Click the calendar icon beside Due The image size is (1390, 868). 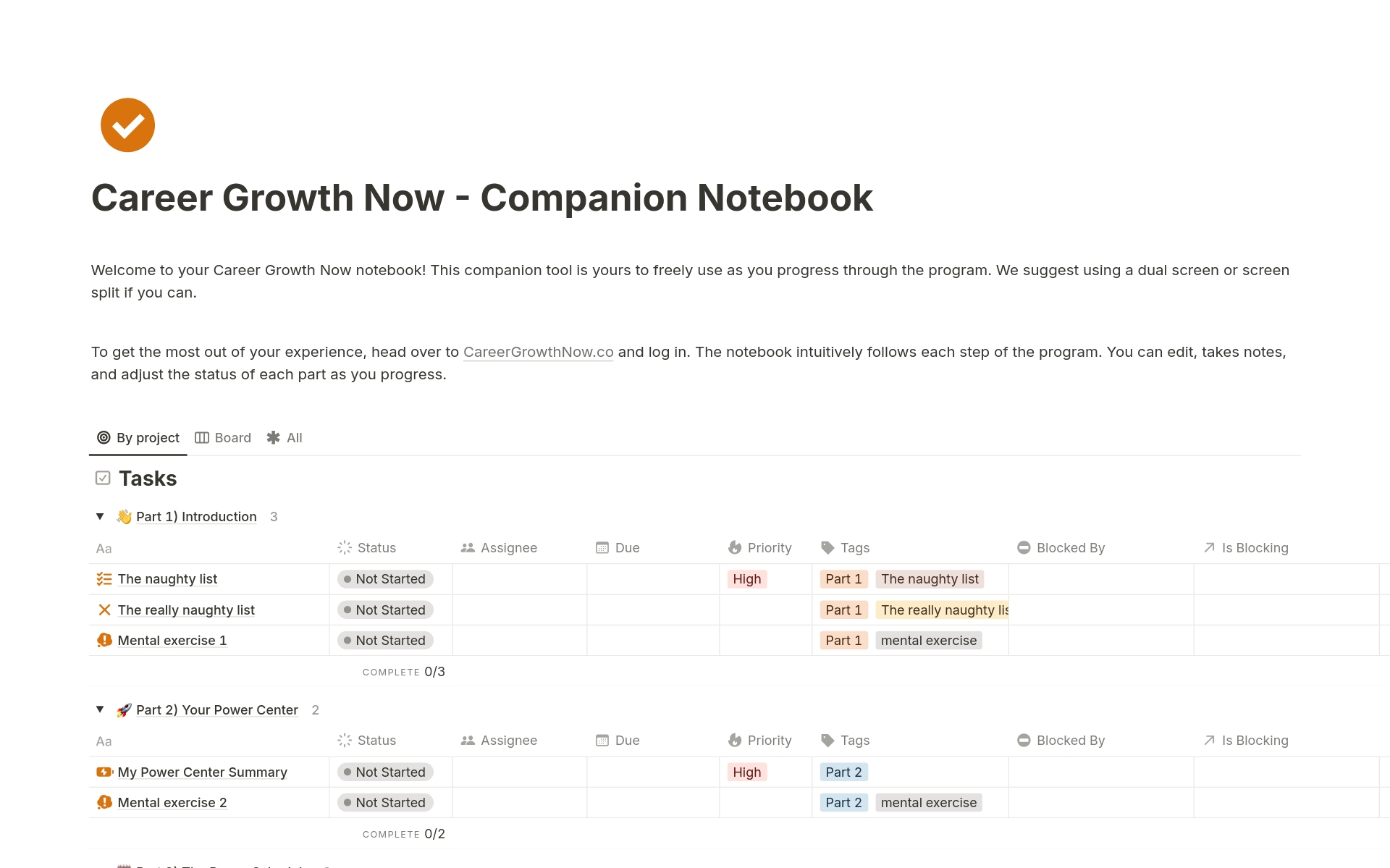pyautogui.click(x=602, y=548)
